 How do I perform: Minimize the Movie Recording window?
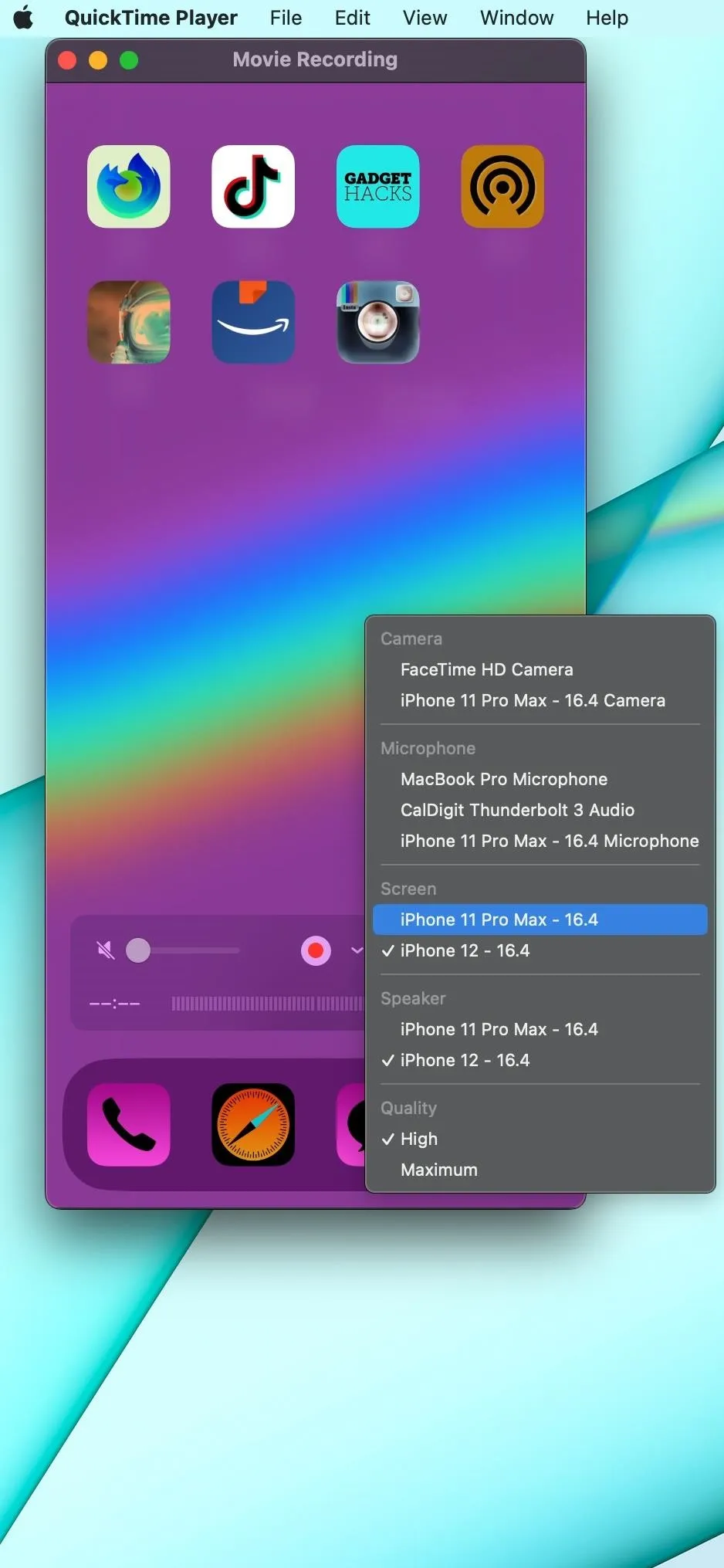98,60
